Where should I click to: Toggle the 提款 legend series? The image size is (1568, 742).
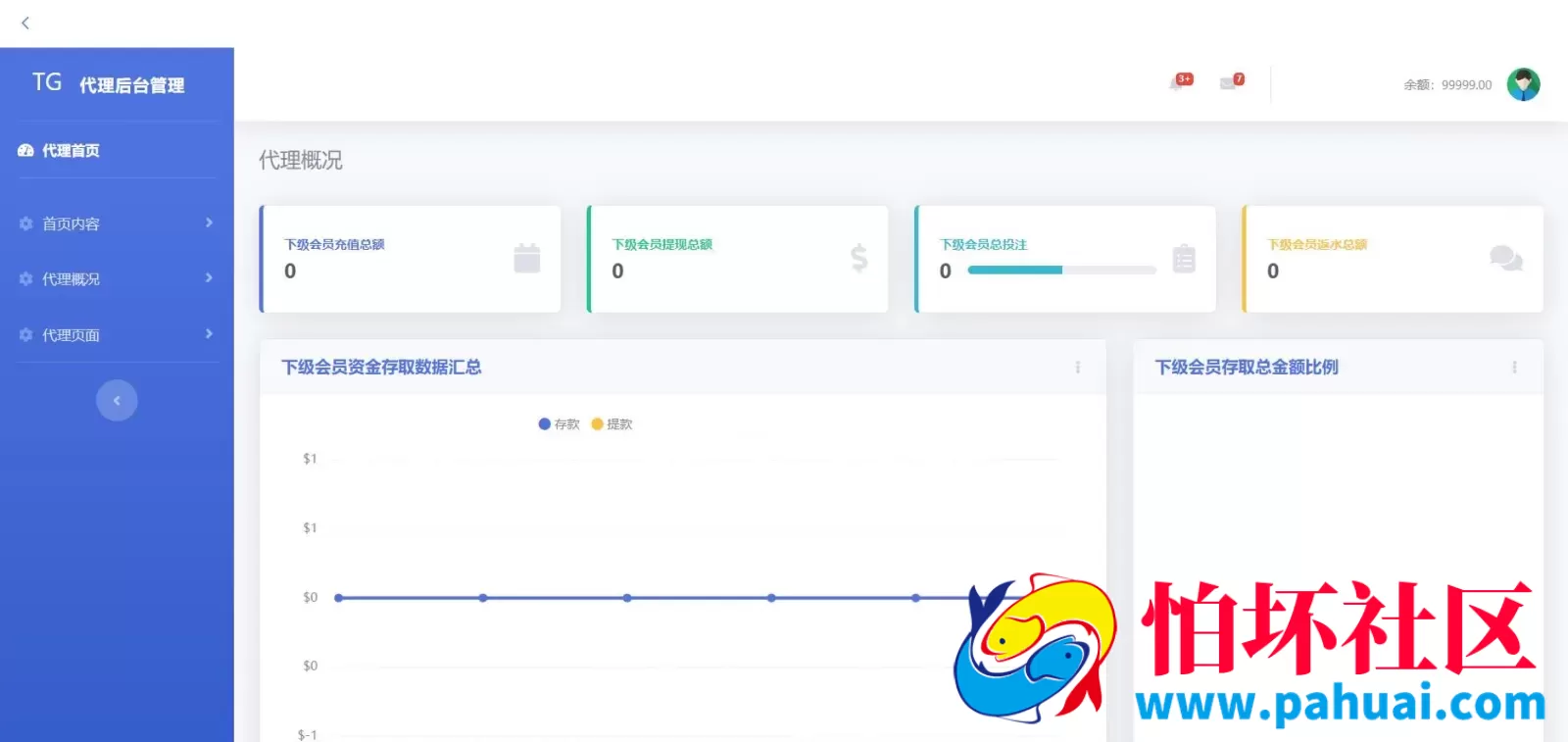(x=612, y=424)
